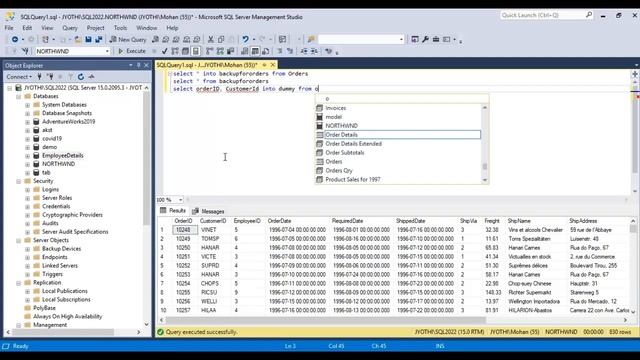Click Refresh icon in Object Explorer
The height and width of the screenshot is (360, 640).
click(x=81, y=77)
